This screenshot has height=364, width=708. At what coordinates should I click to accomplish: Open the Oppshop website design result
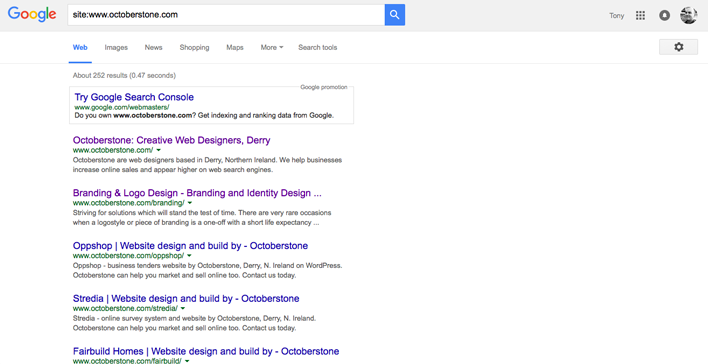[191, 246]
